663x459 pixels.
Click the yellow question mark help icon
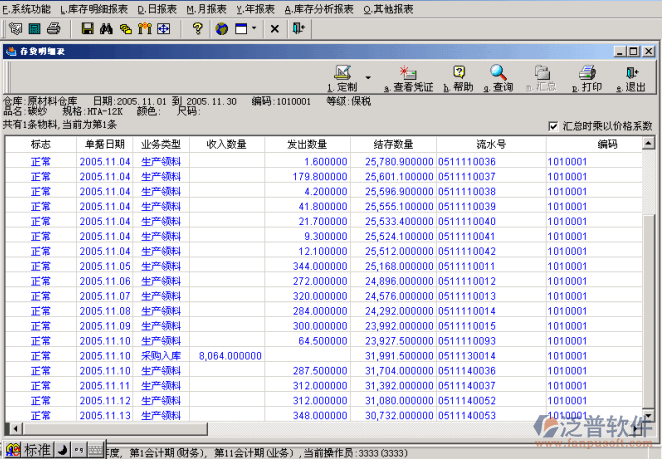click(198, 28)
